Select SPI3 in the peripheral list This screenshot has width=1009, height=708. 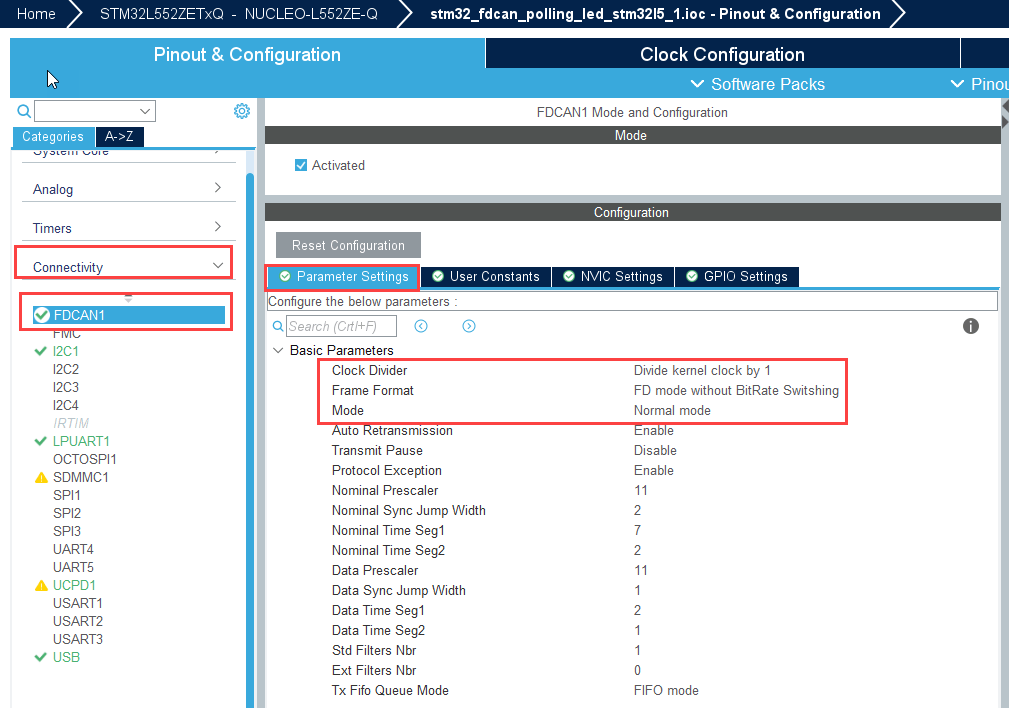tap(67, 532)
